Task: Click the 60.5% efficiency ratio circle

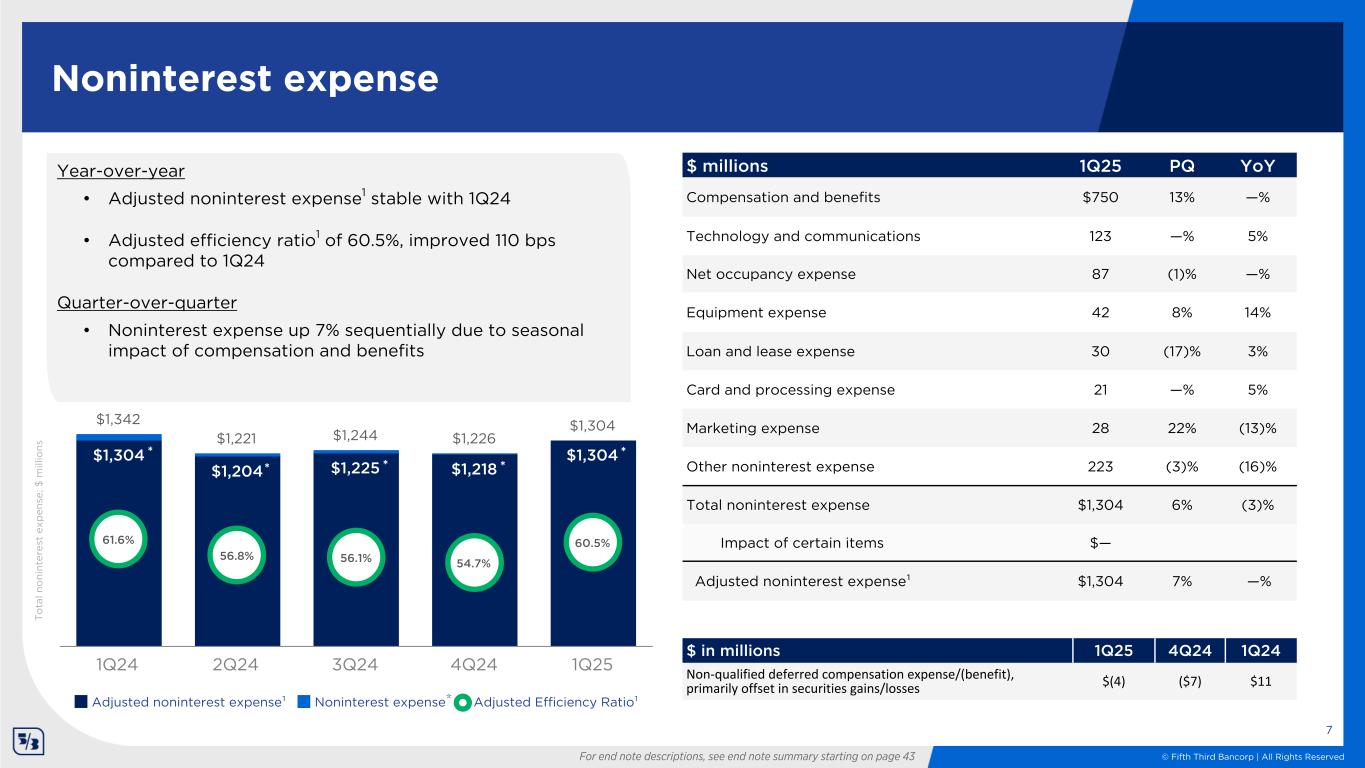Action: (593, 542)
